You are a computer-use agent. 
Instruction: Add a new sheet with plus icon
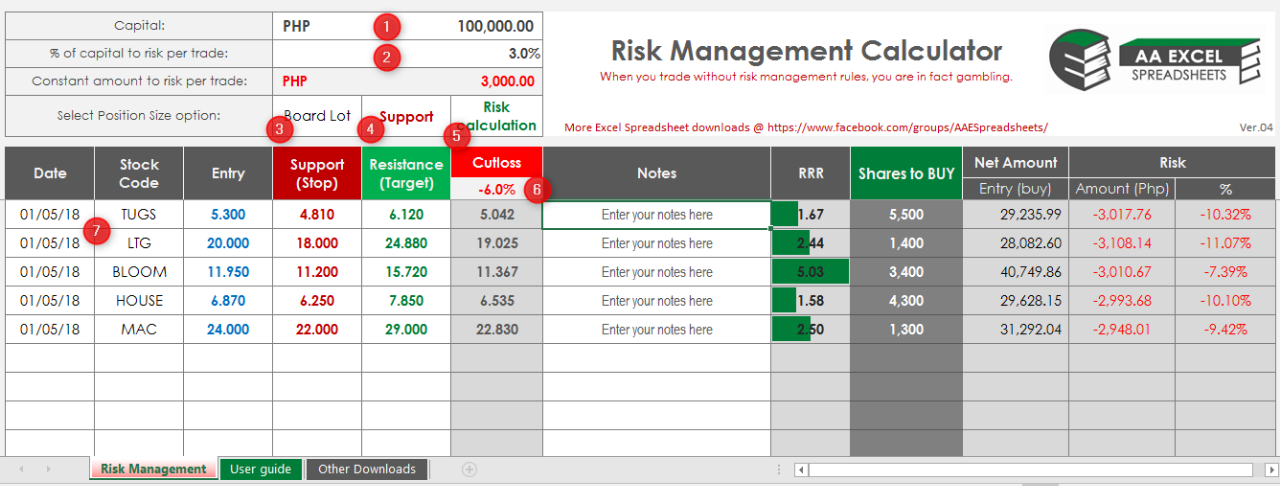(x=469, y=469)
